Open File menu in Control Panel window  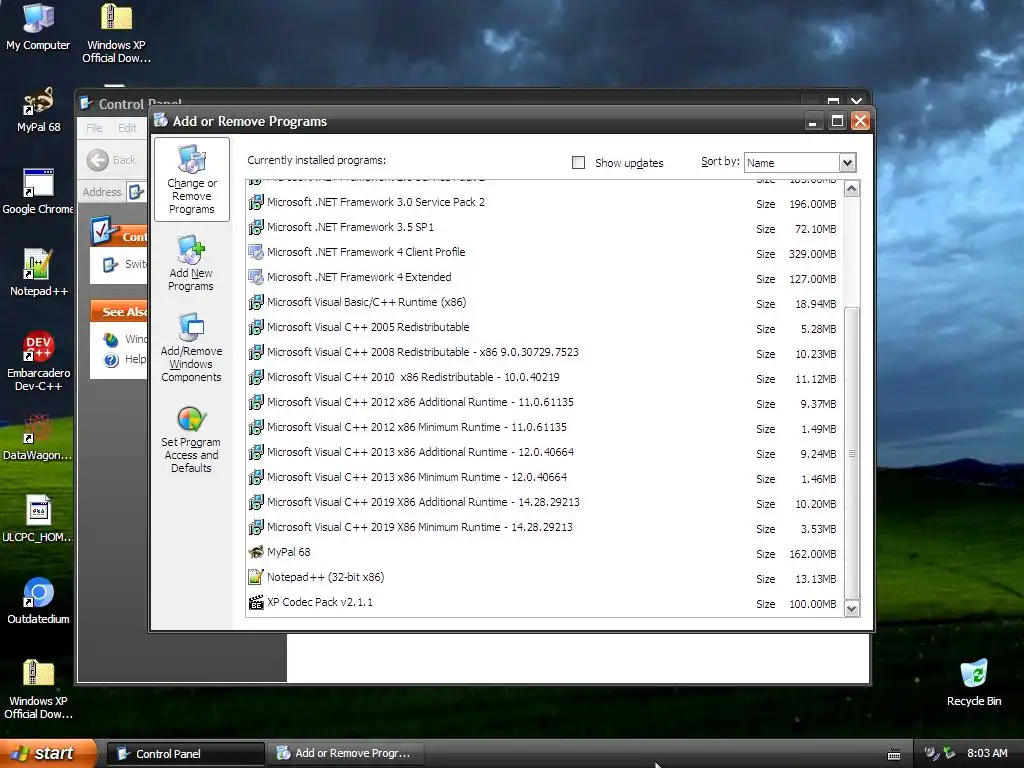coord(94,128)
